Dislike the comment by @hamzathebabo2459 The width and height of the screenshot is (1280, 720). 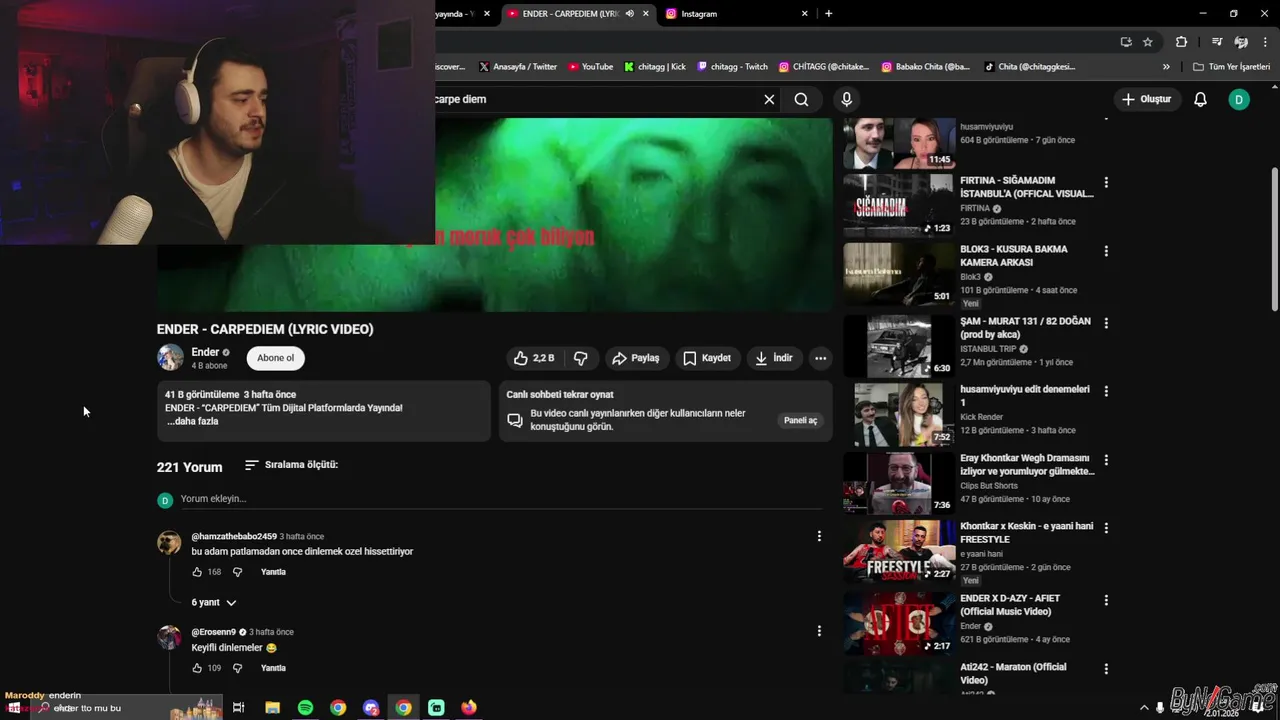pos(237,572)
